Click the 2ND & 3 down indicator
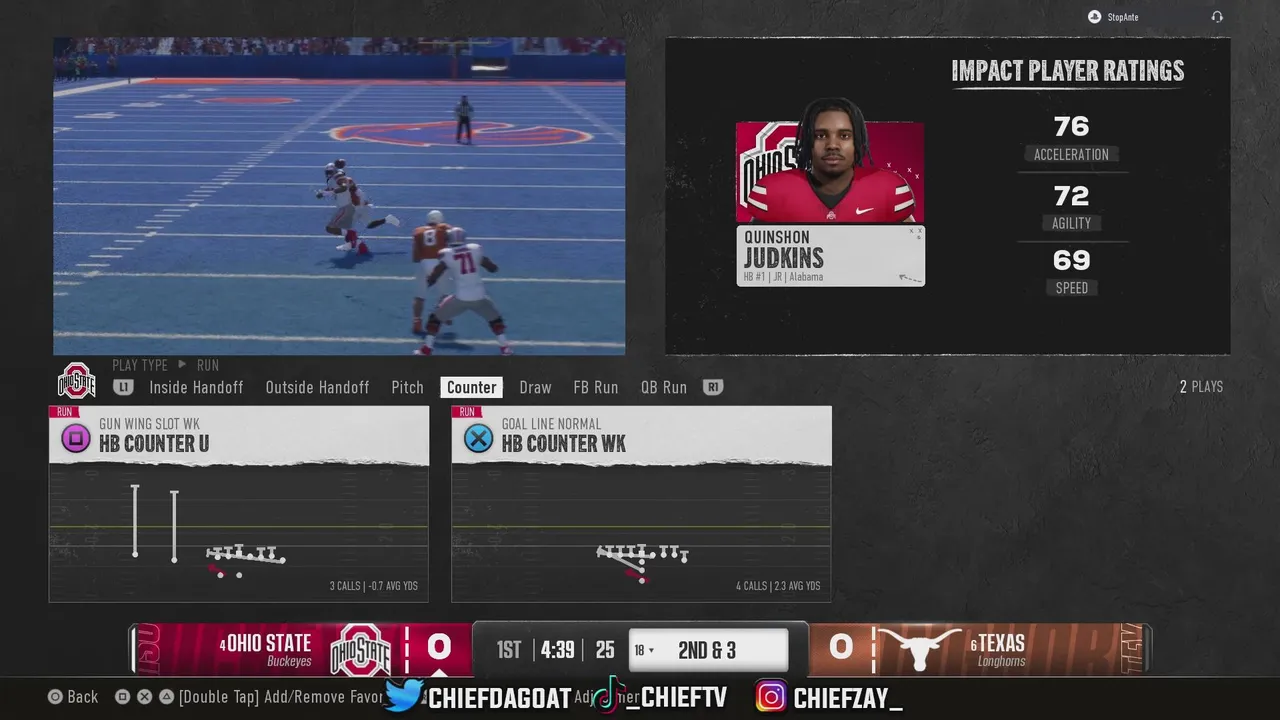This screenshot has width=1280, height=720. 707,650
